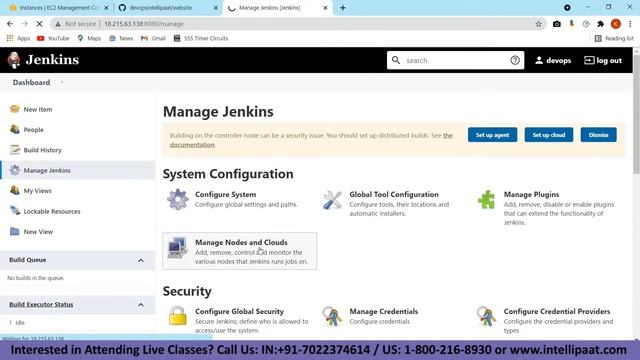Open the Apps bookmarks shortcut
Screen dimensions: 640x360
coord(18,38)
